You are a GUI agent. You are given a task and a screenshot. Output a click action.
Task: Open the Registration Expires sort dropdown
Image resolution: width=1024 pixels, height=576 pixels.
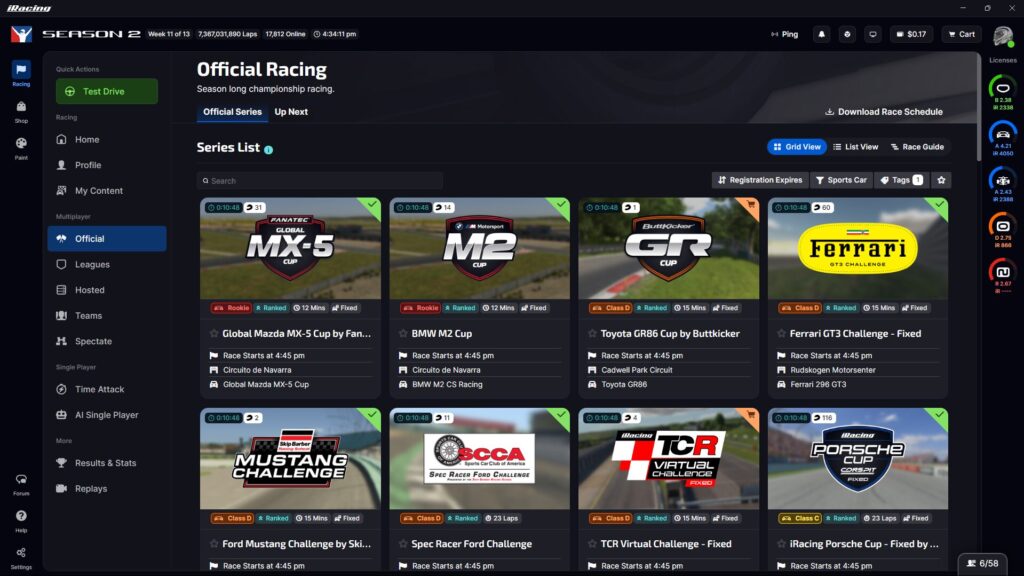(760, 180)
